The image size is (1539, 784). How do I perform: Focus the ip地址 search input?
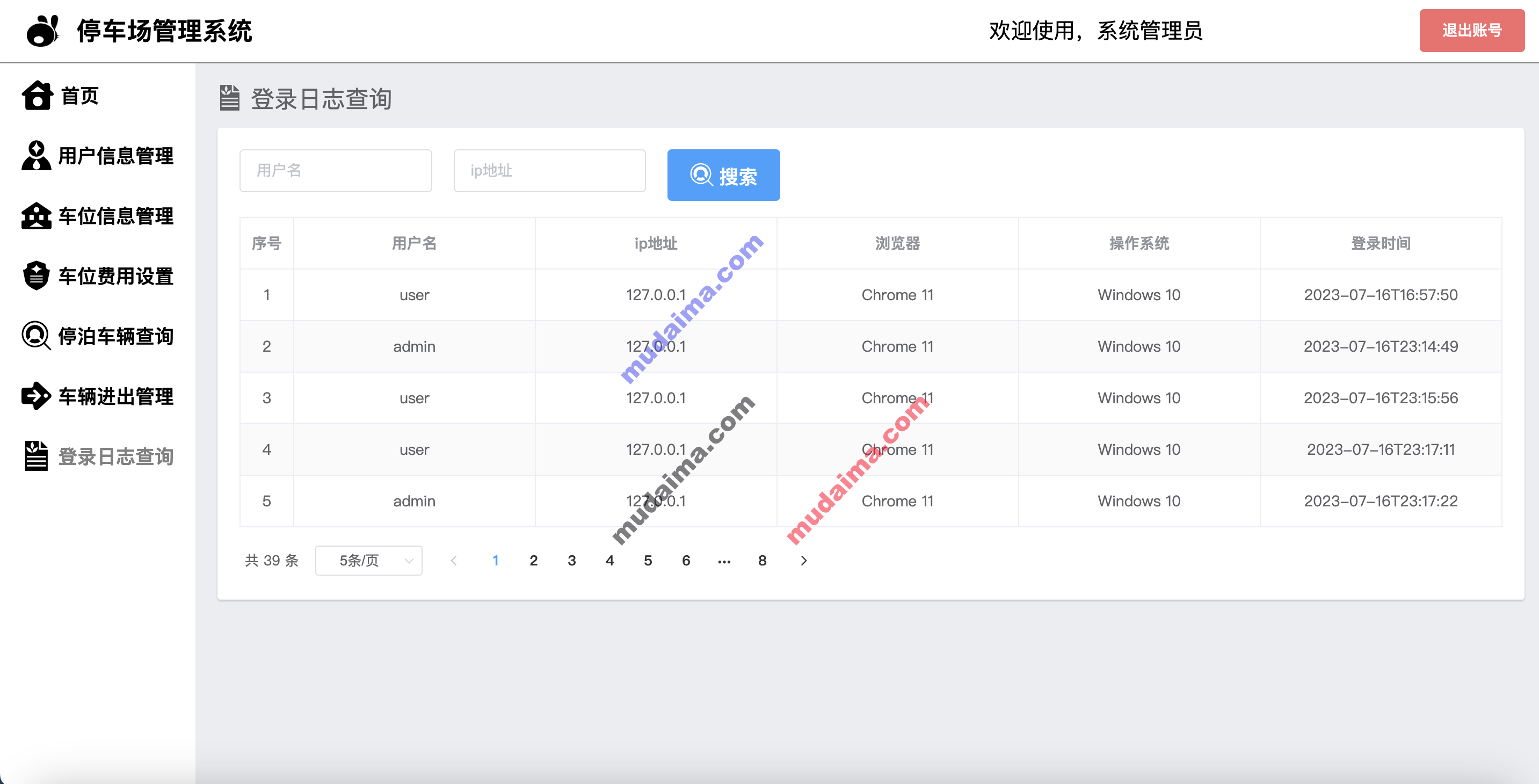[550, 171]
